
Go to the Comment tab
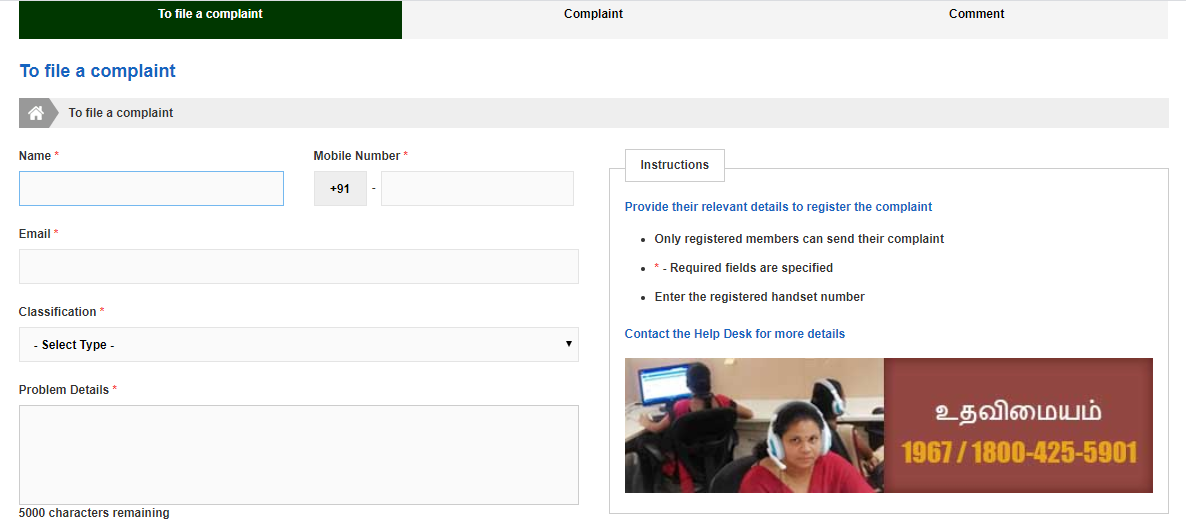[x=976, y=15]
